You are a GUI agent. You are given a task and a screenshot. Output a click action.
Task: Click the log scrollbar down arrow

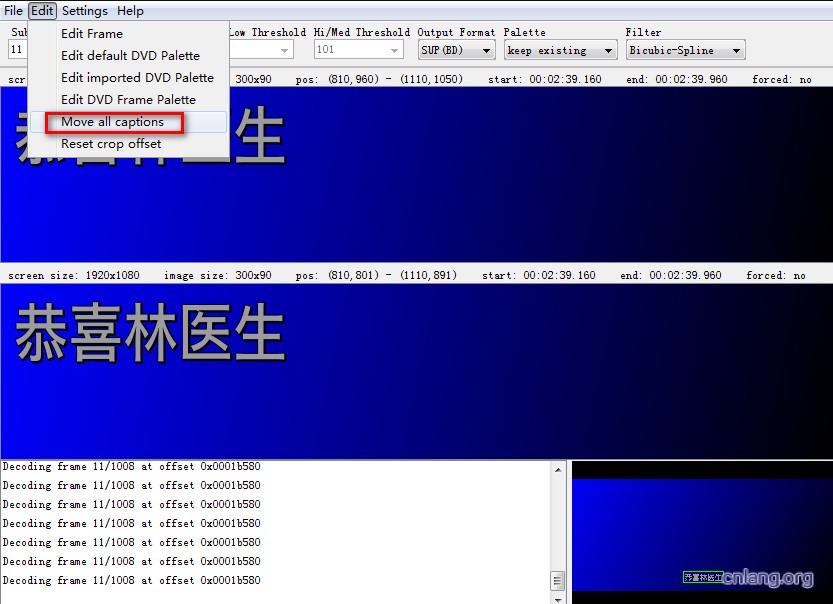(x=558, y=597)
